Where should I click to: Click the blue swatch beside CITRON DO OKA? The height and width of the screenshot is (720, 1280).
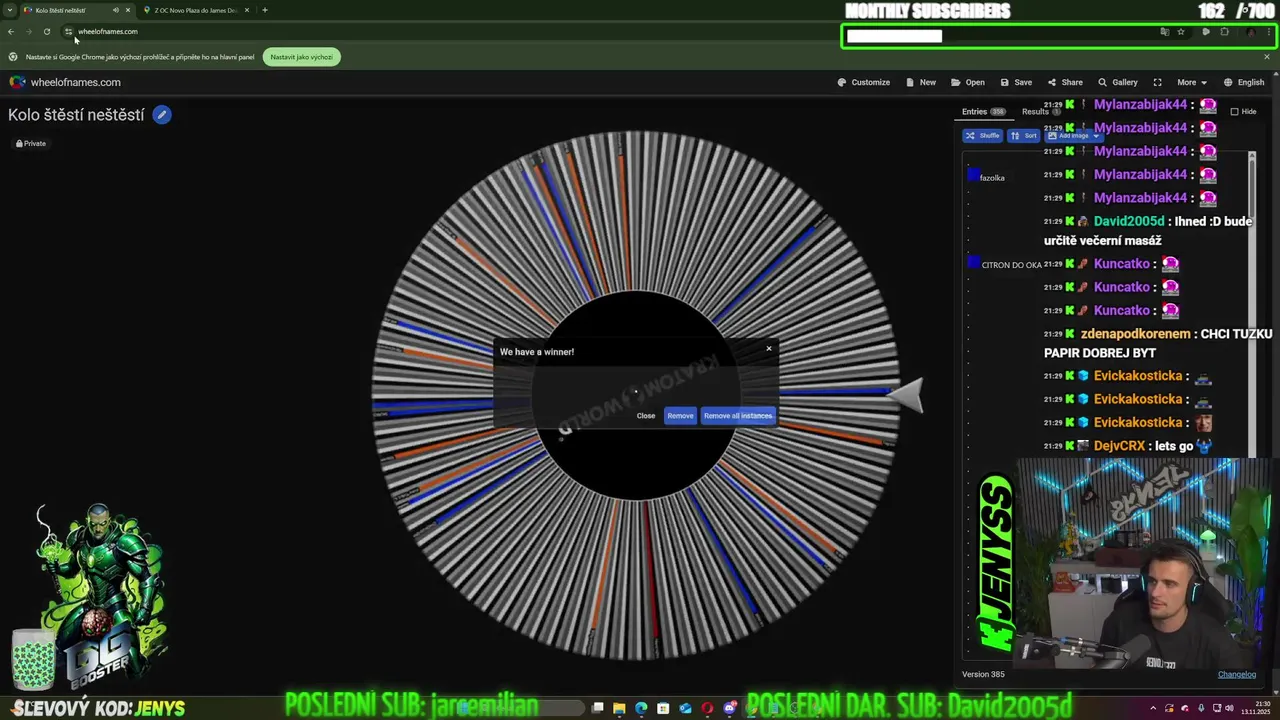(x=973, y=262)
